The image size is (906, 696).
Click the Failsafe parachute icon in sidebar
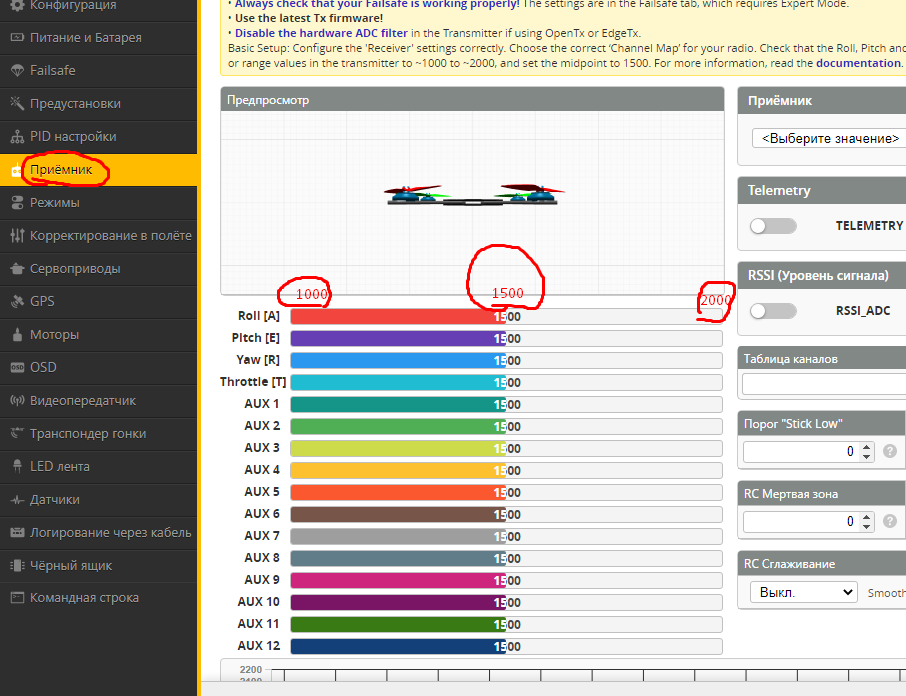(x=17, y=71)
